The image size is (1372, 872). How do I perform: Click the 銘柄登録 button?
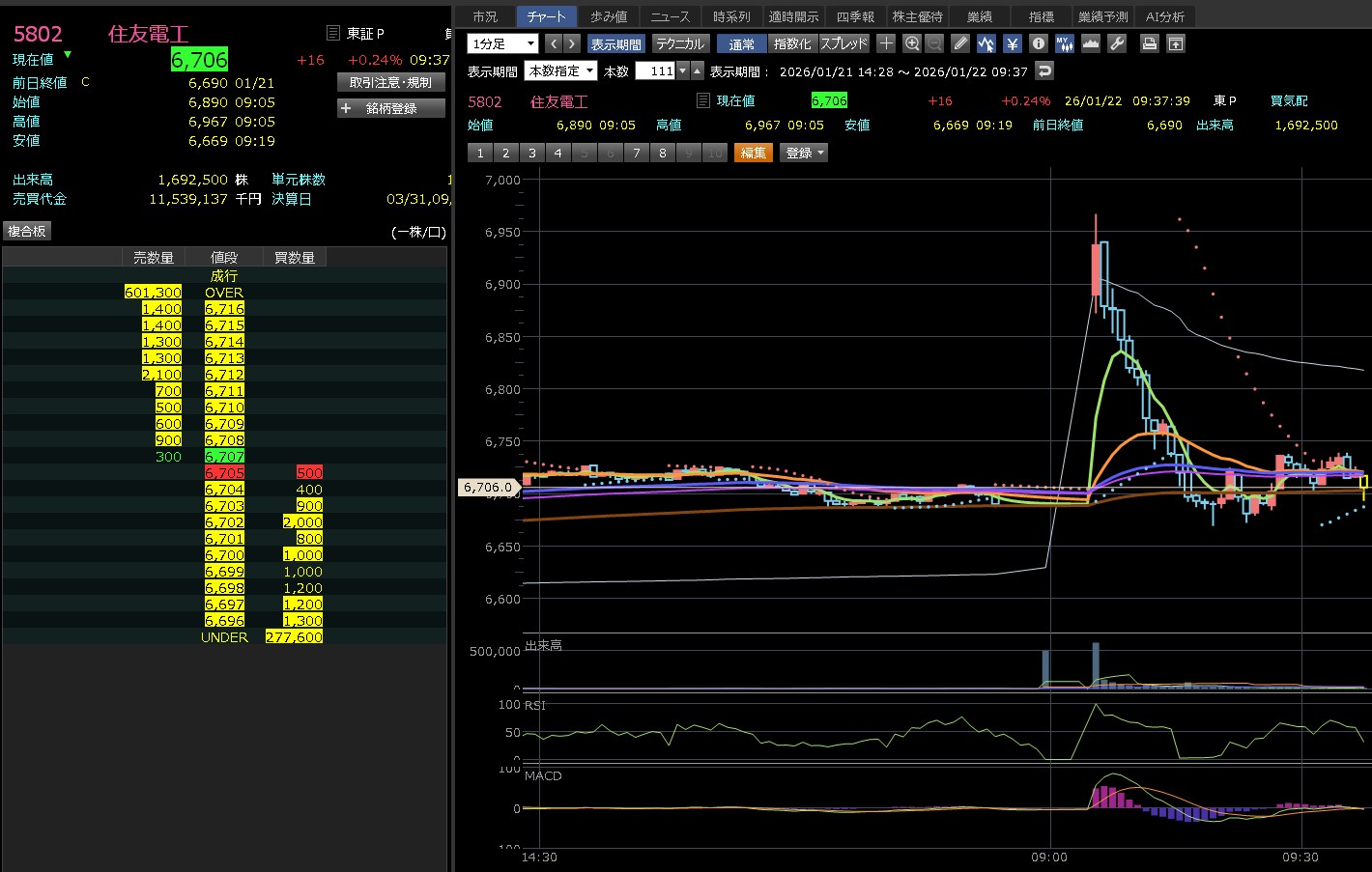pos(391,108)
